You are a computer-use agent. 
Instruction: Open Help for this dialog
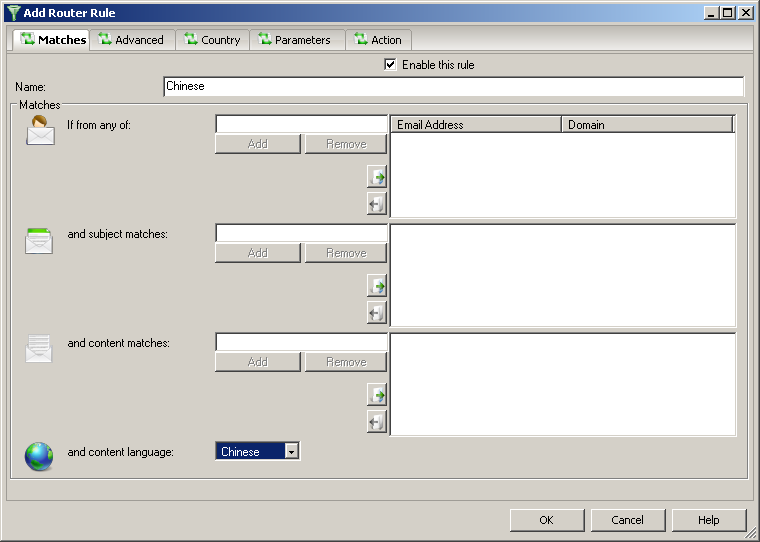click(709, 520)
